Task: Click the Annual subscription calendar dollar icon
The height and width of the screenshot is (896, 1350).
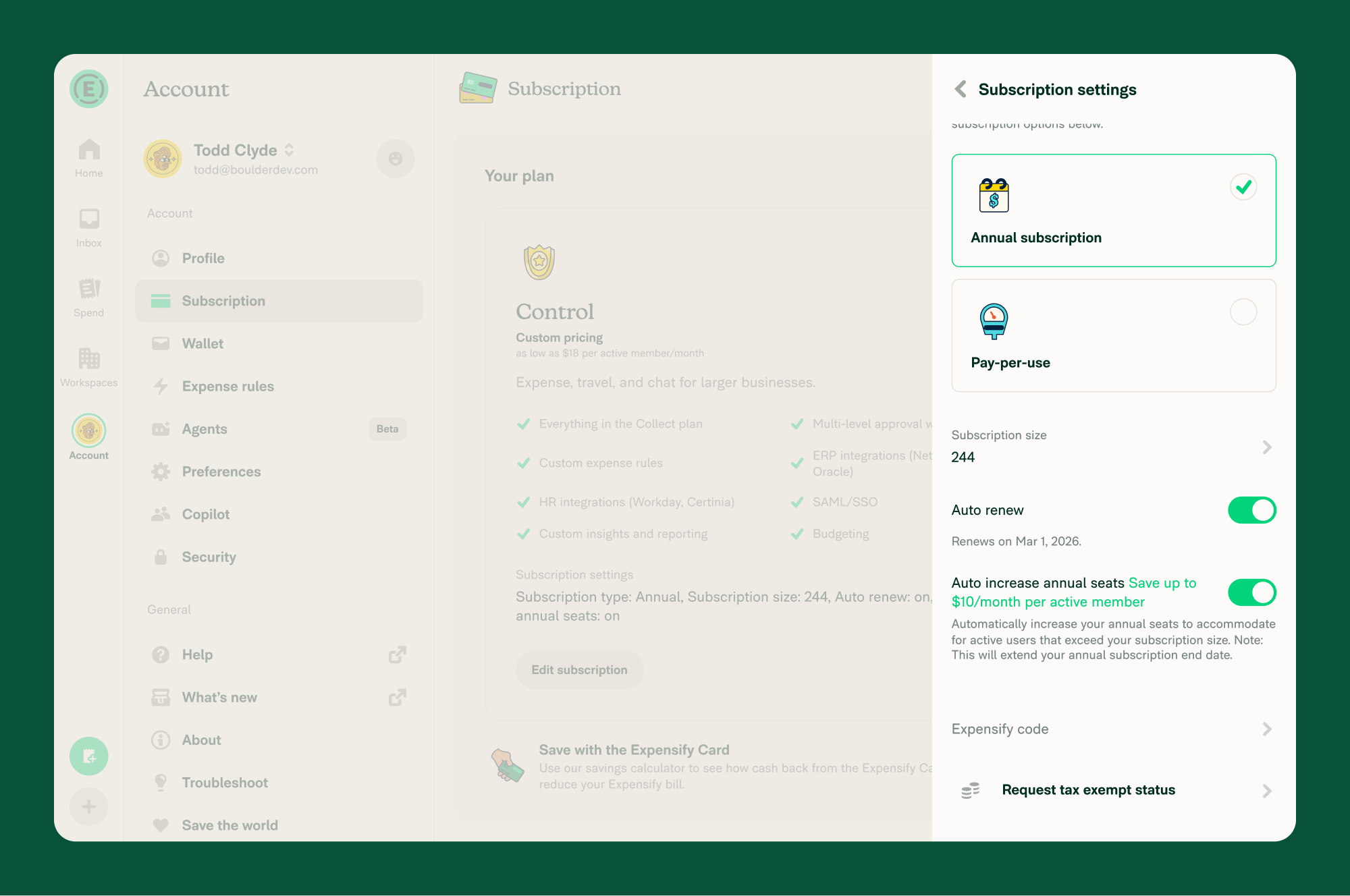Action: (x=994, y=195)
